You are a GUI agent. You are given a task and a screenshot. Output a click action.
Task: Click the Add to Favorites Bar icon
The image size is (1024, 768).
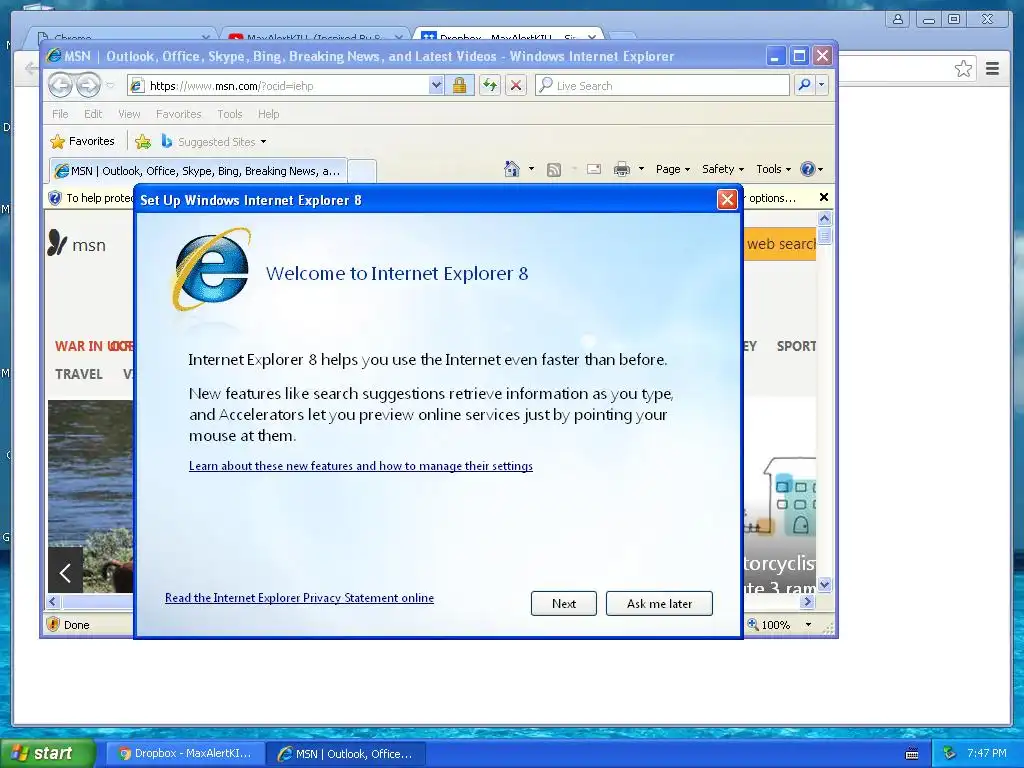tap(143, 141)
